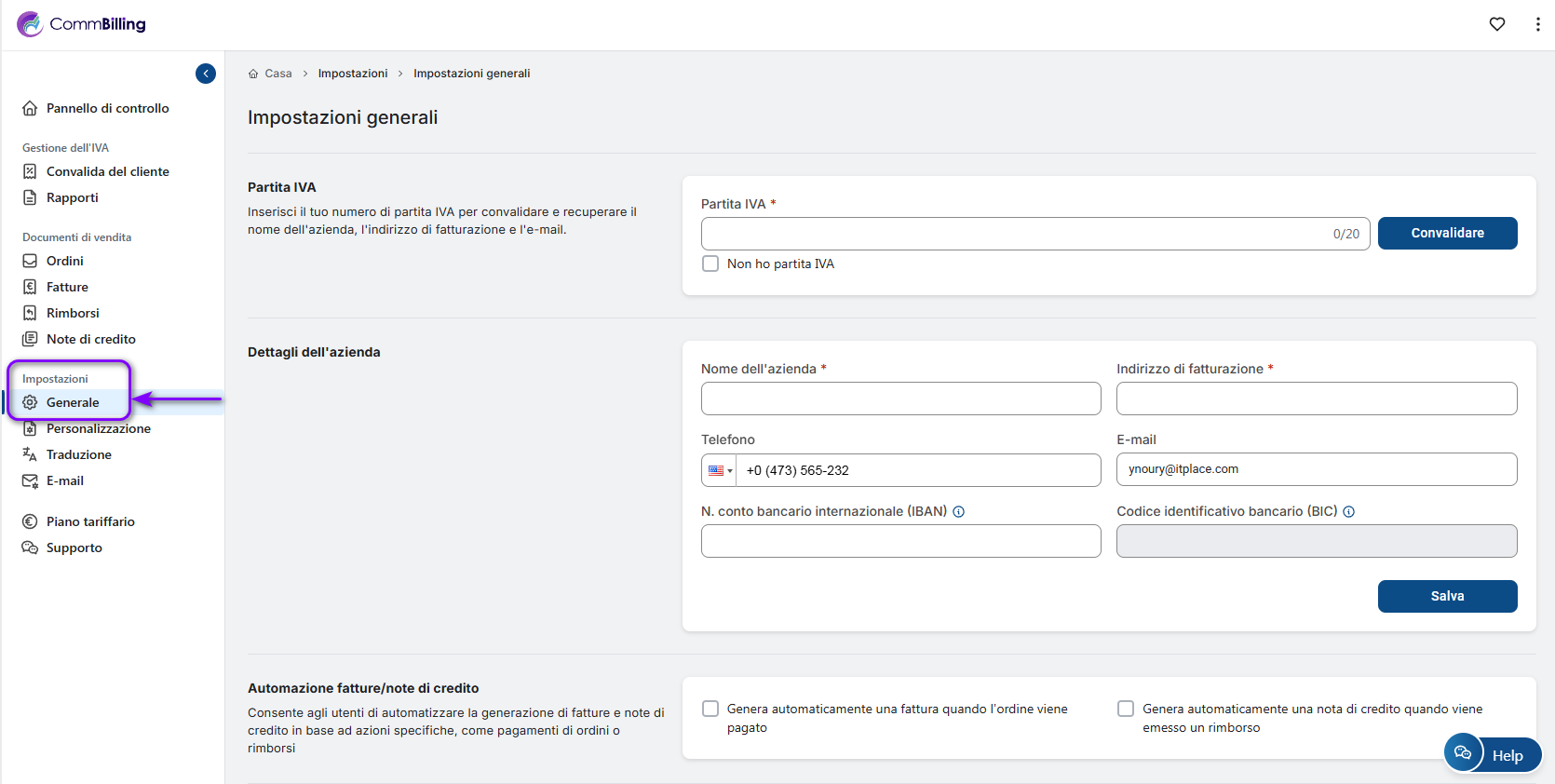Focus the Nome dell'azienda text field
This screenshot has height=784, width=1555.
pyautogui.click(x=900, y=399)
